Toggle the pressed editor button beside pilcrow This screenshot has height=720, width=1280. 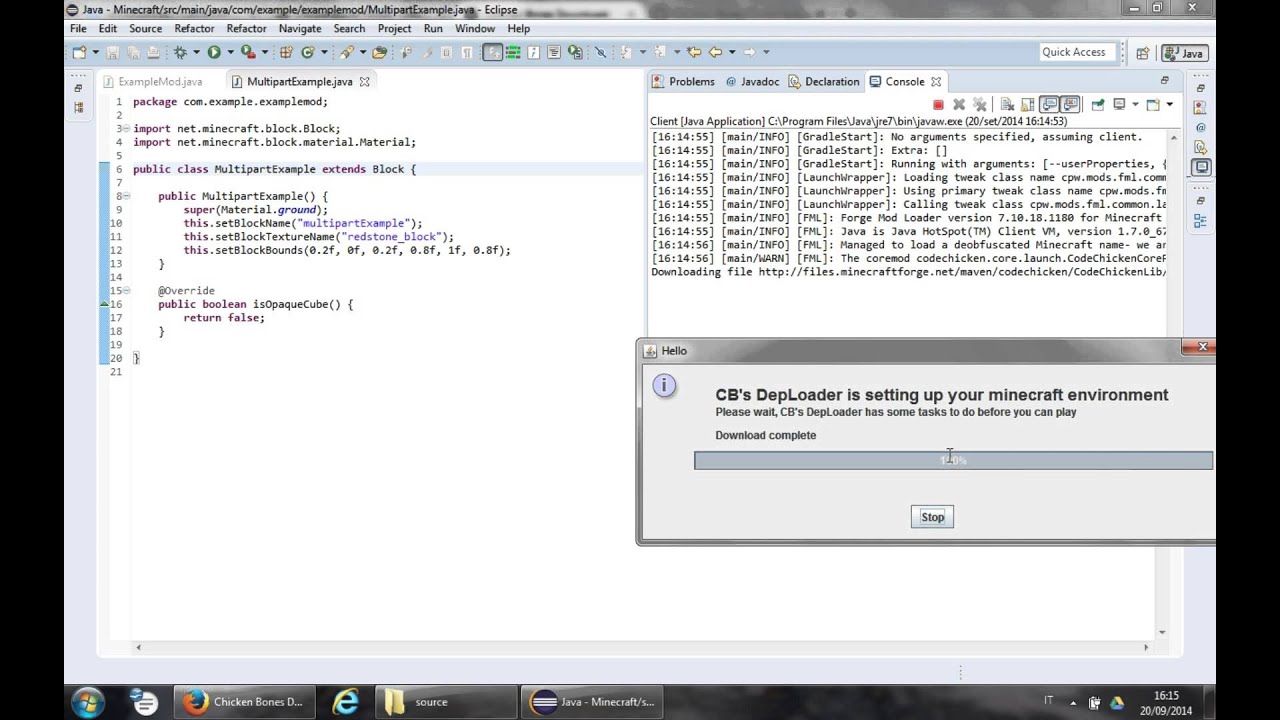tap(492, 52)
